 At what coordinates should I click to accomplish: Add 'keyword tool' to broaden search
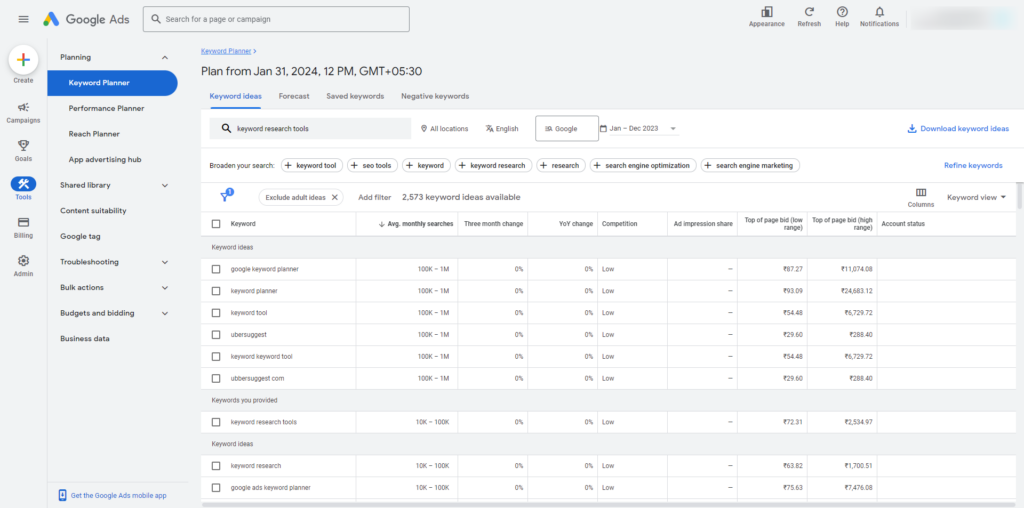pos(312,165)
